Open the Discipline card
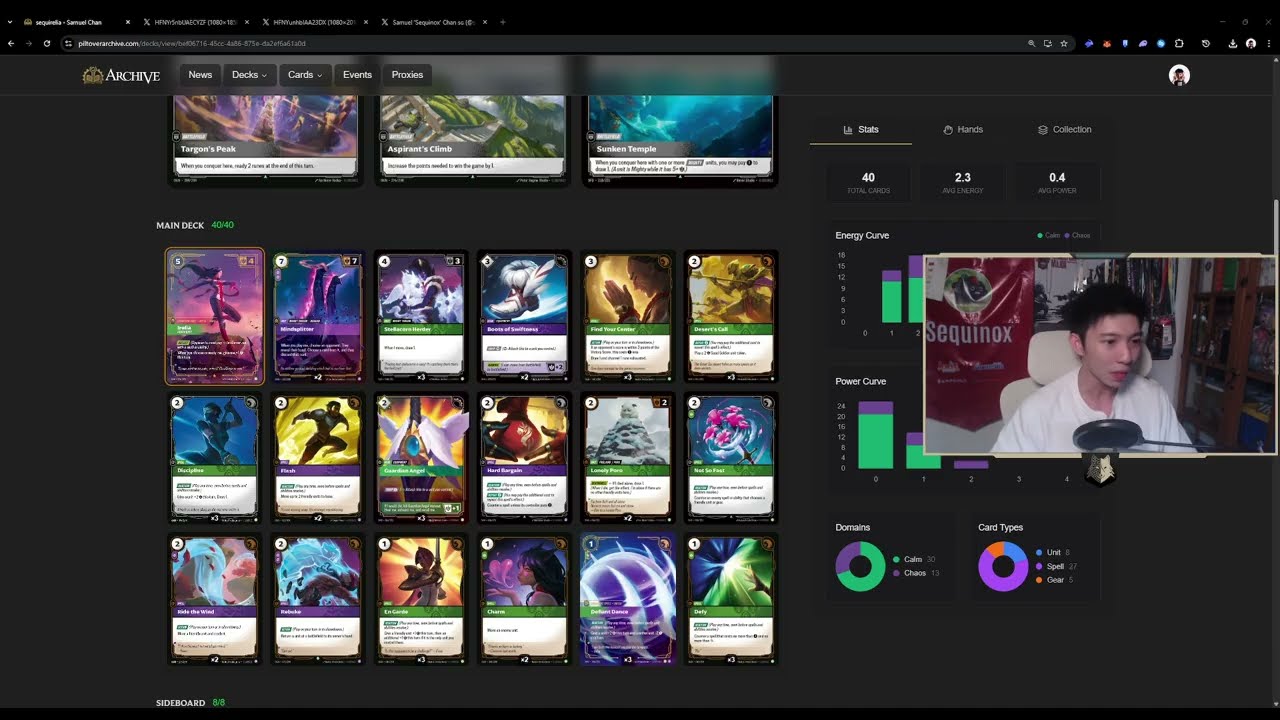Viewport: 1280px width, 720px height. (x=215, y=458)
